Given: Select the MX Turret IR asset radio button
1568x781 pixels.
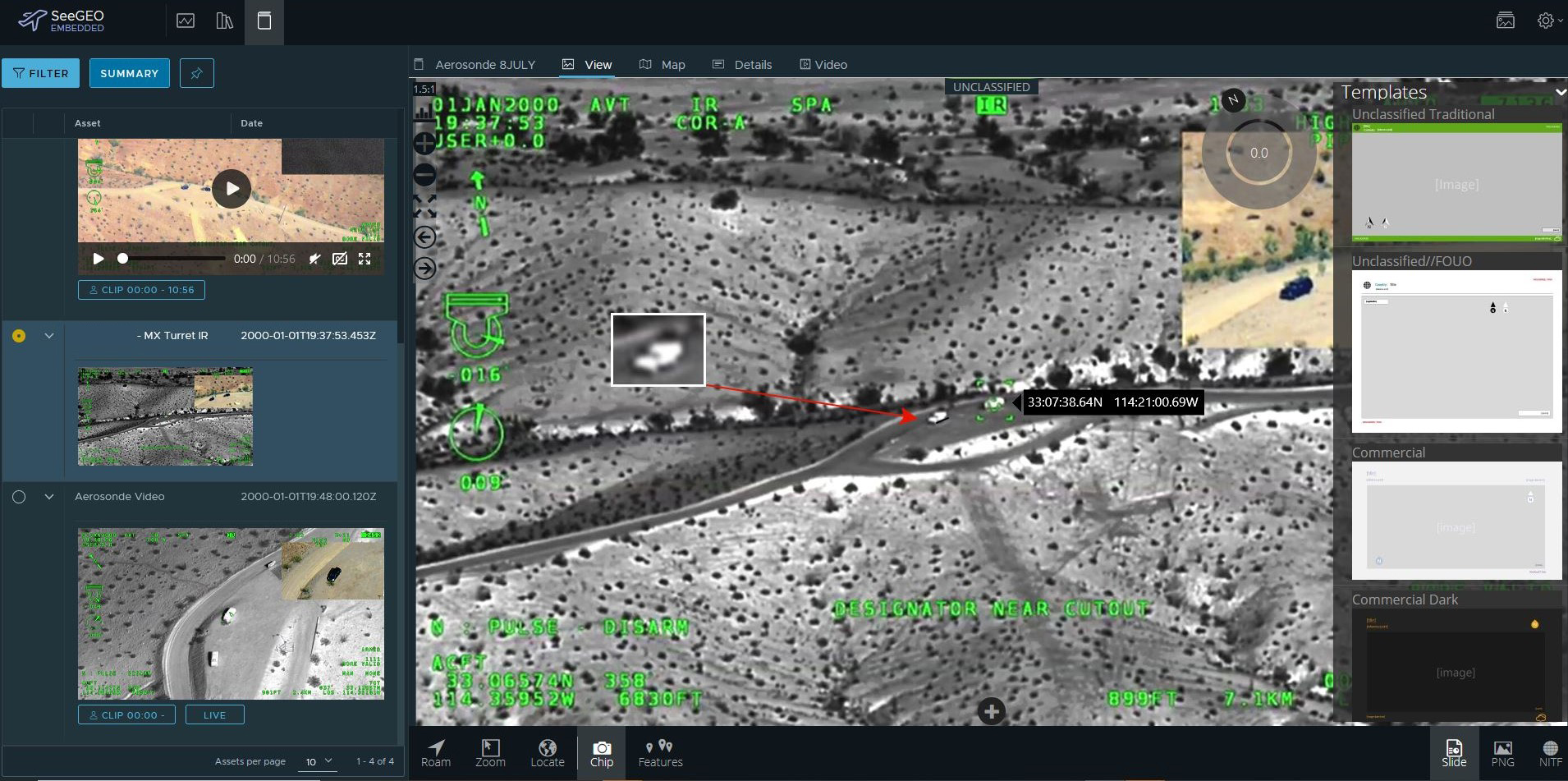Looking at the screenshot, I should point(18,335).
